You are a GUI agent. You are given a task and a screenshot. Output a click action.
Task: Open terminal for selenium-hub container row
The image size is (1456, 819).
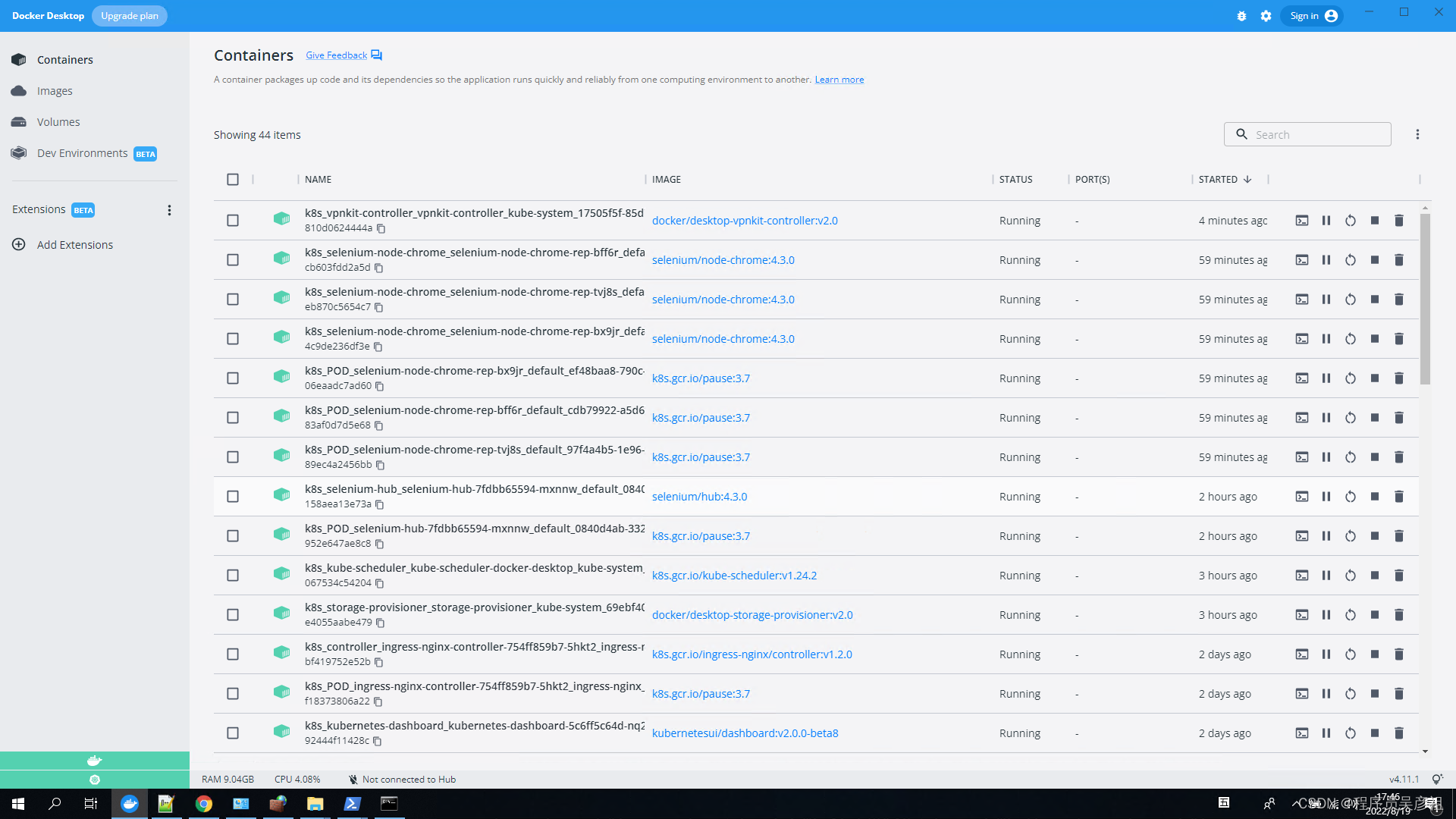tap(1302, 497)
